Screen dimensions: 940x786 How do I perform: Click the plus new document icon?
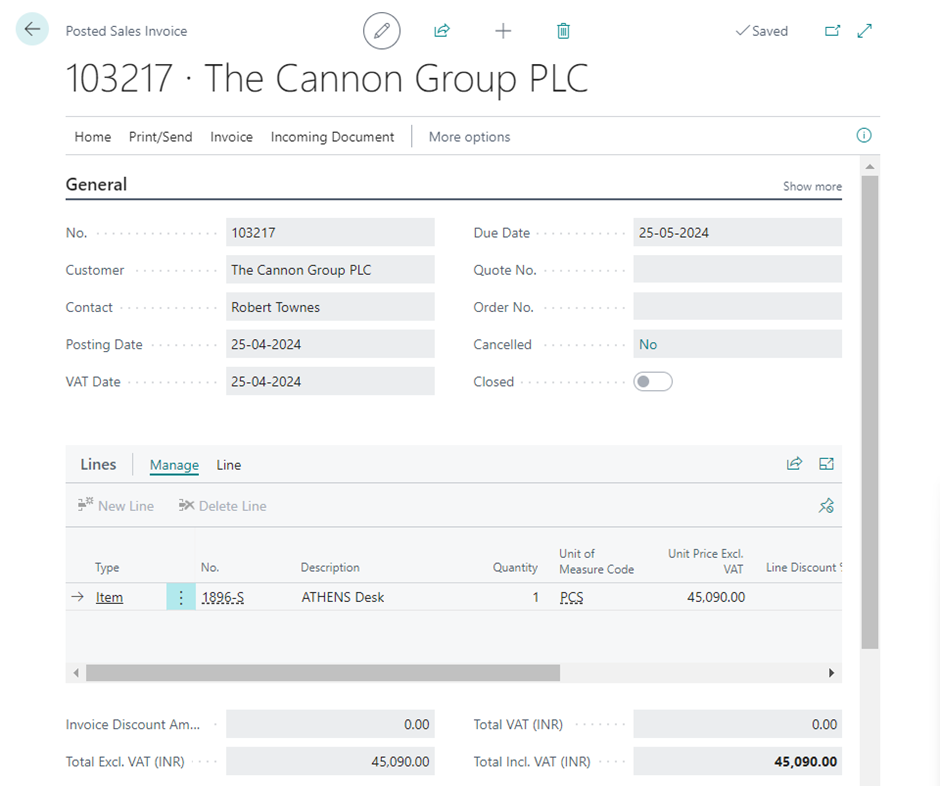(503, 31)
